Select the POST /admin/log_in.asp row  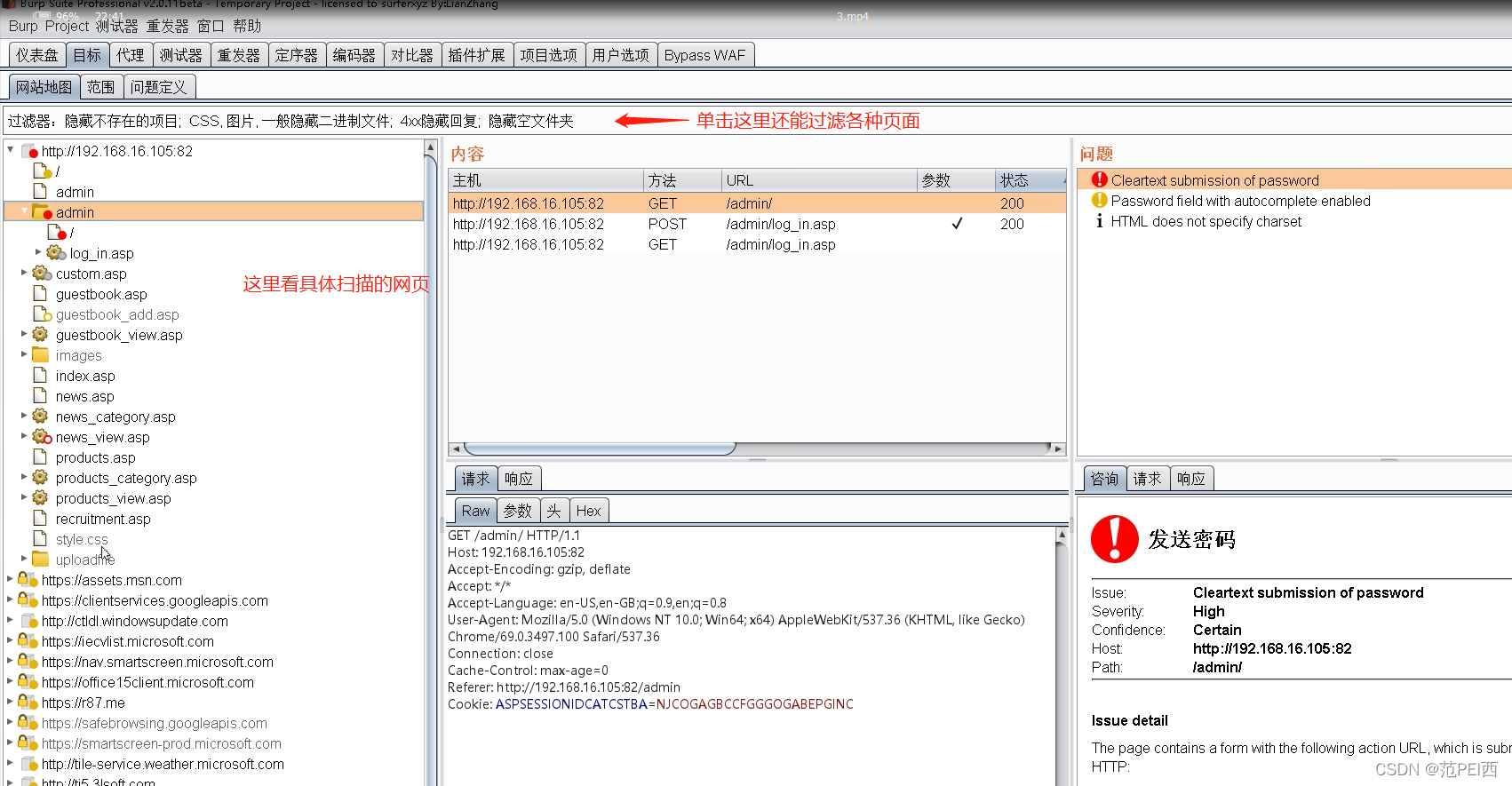click(x=757, y=224)
